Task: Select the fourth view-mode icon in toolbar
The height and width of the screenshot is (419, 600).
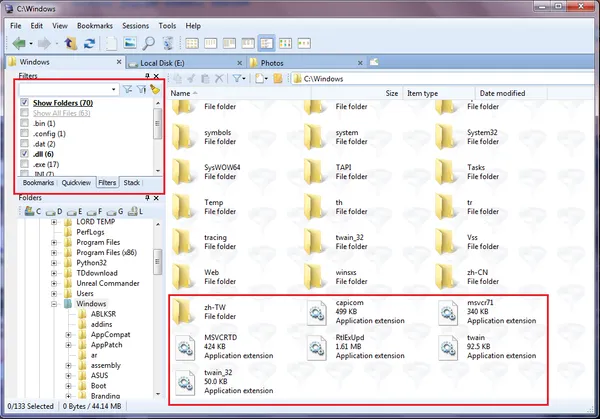Action: coord(248,43)
